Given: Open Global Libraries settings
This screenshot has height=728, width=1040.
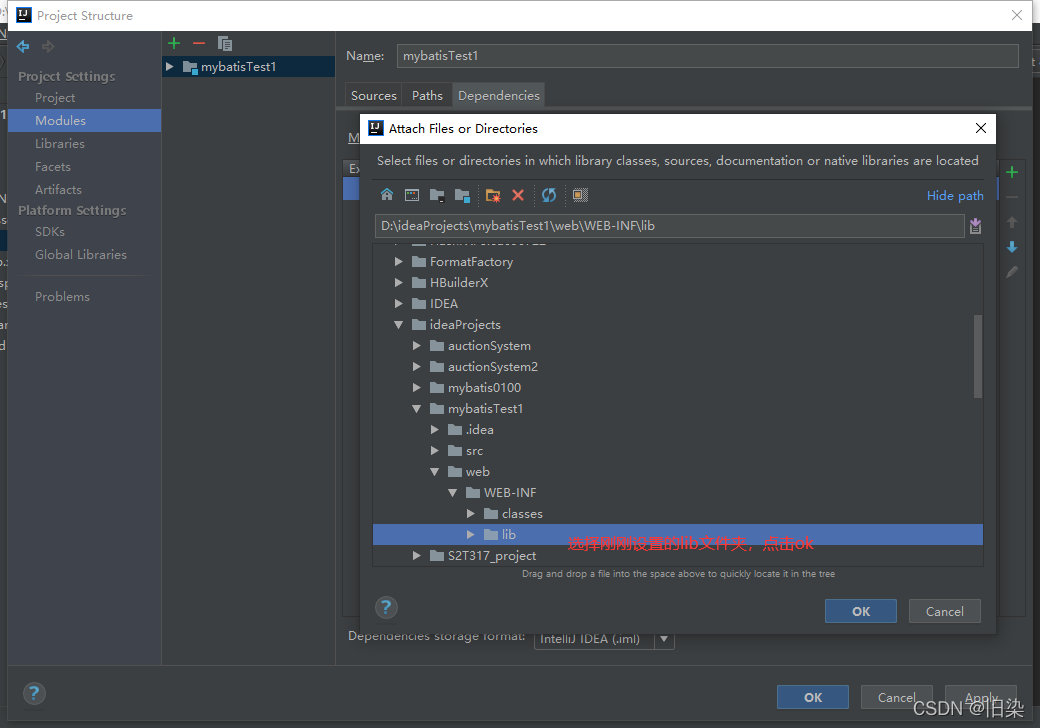Looking at the screenshot, I should tap(80, 255).
